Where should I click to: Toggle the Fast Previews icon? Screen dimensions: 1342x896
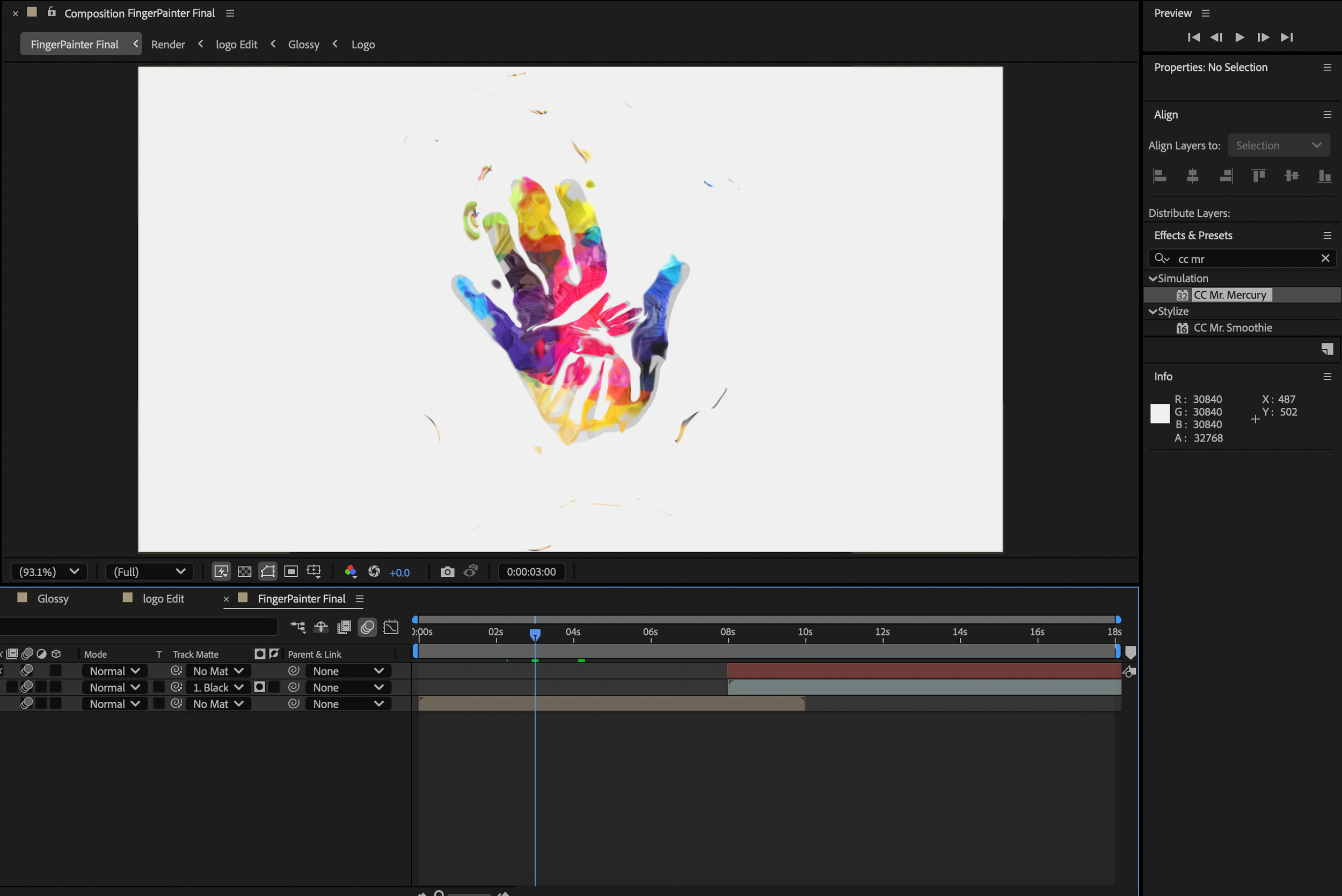[221, 571]
